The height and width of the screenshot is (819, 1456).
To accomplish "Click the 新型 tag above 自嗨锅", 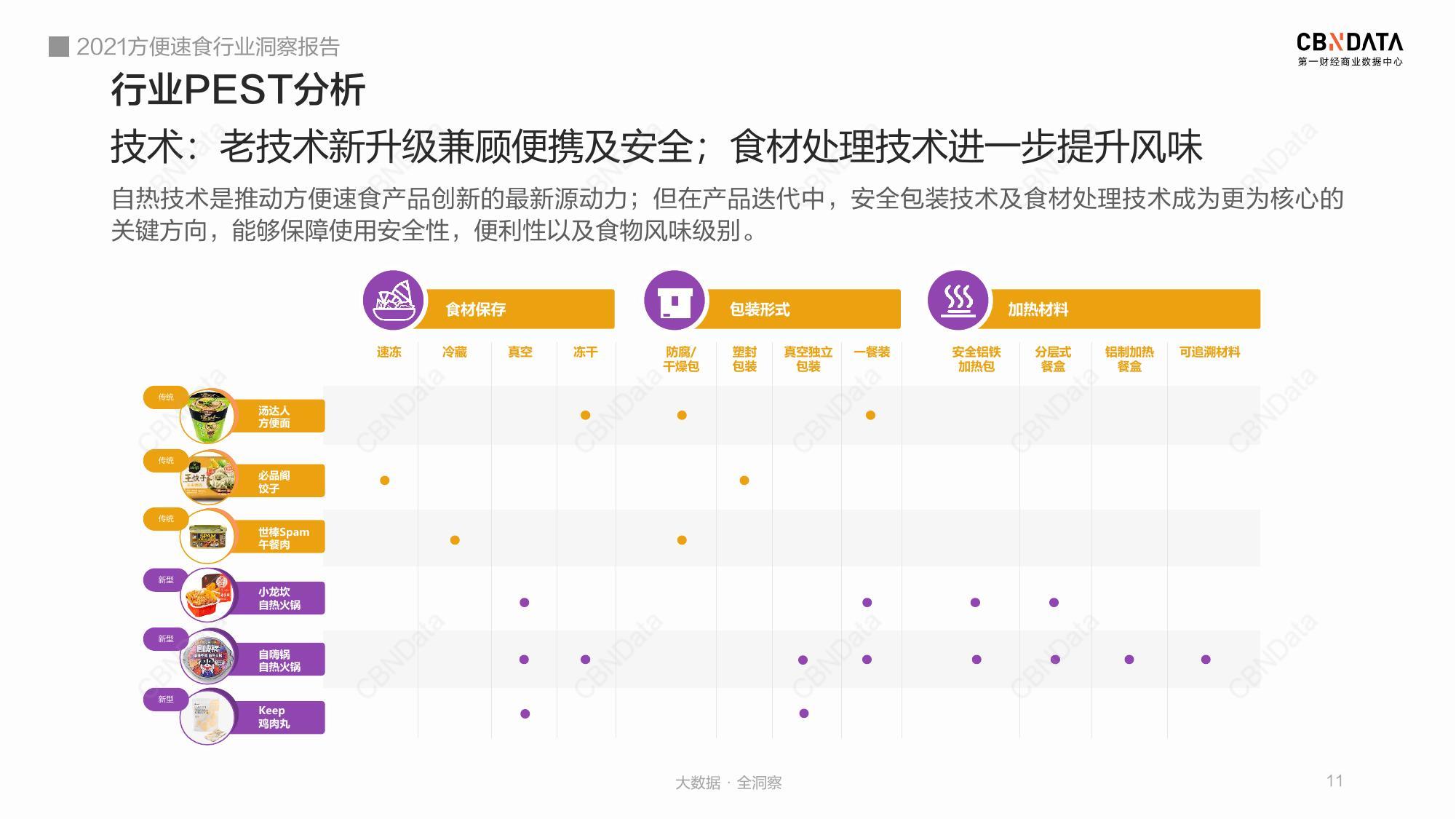I will (x=167, y=638).
